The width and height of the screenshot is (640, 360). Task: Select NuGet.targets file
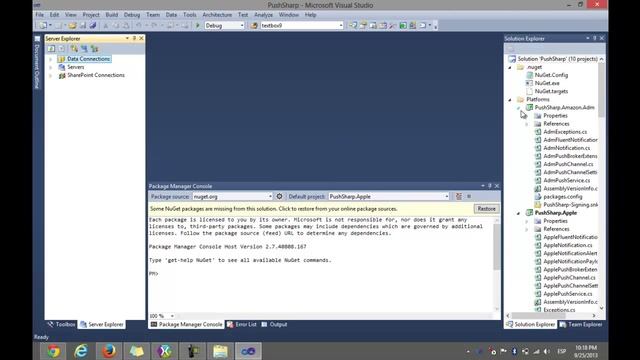click(x=551, y=91)
